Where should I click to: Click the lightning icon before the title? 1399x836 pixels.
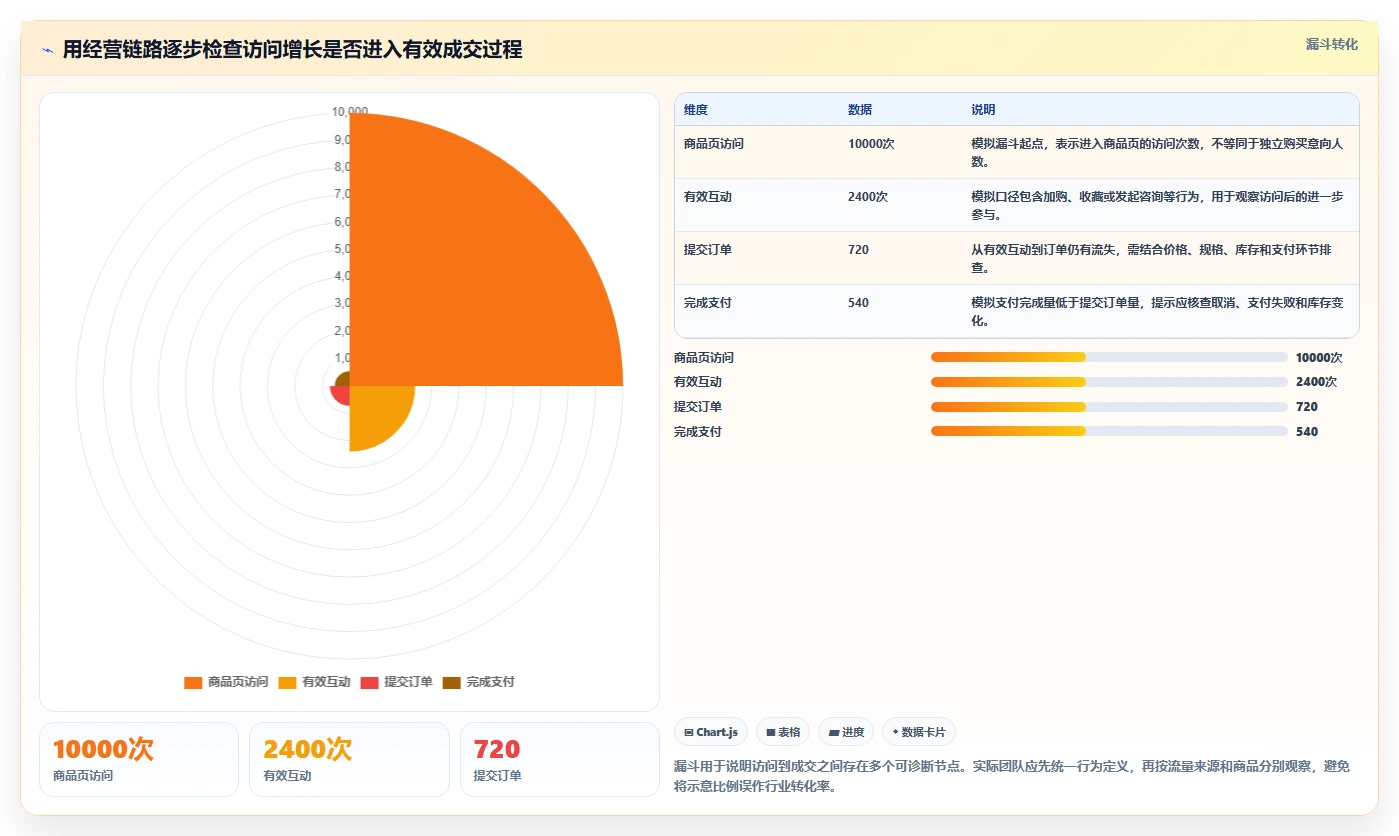coord(48,49)
